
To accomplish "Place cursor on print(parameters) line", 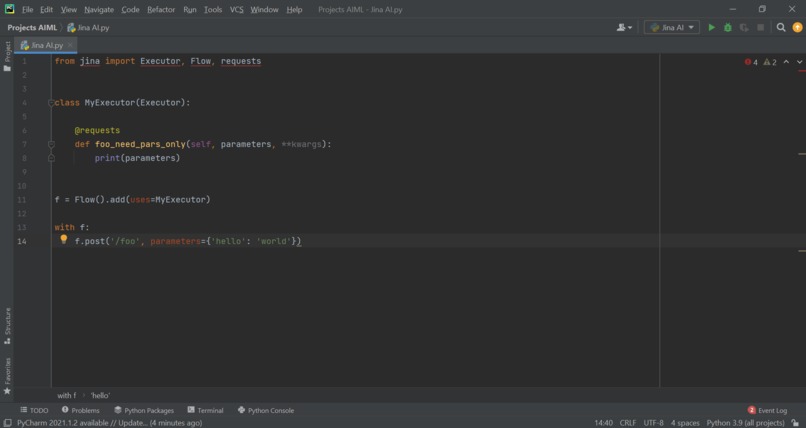I will pos(137,158).
